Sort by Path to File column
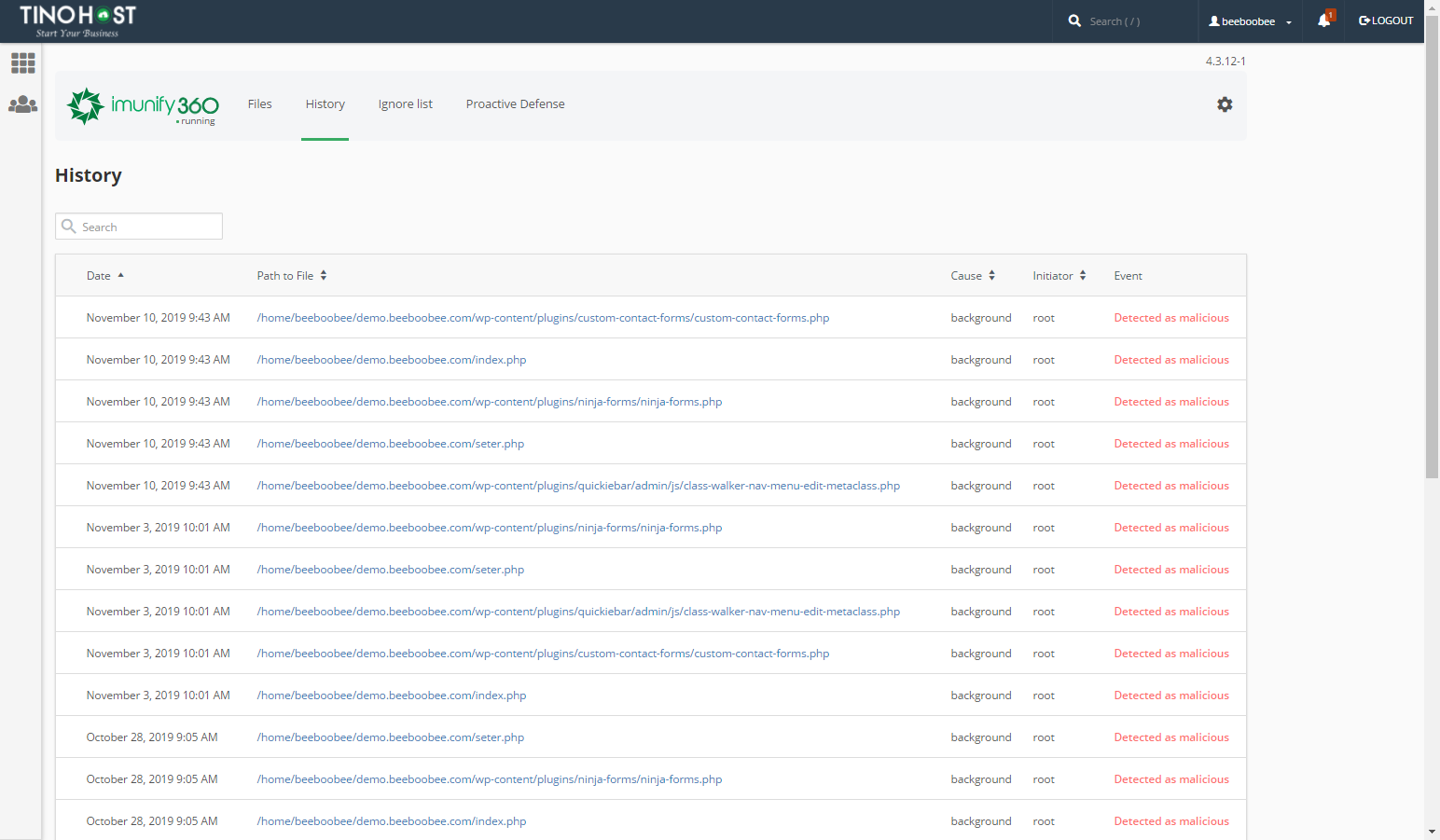 pos(292,276)
